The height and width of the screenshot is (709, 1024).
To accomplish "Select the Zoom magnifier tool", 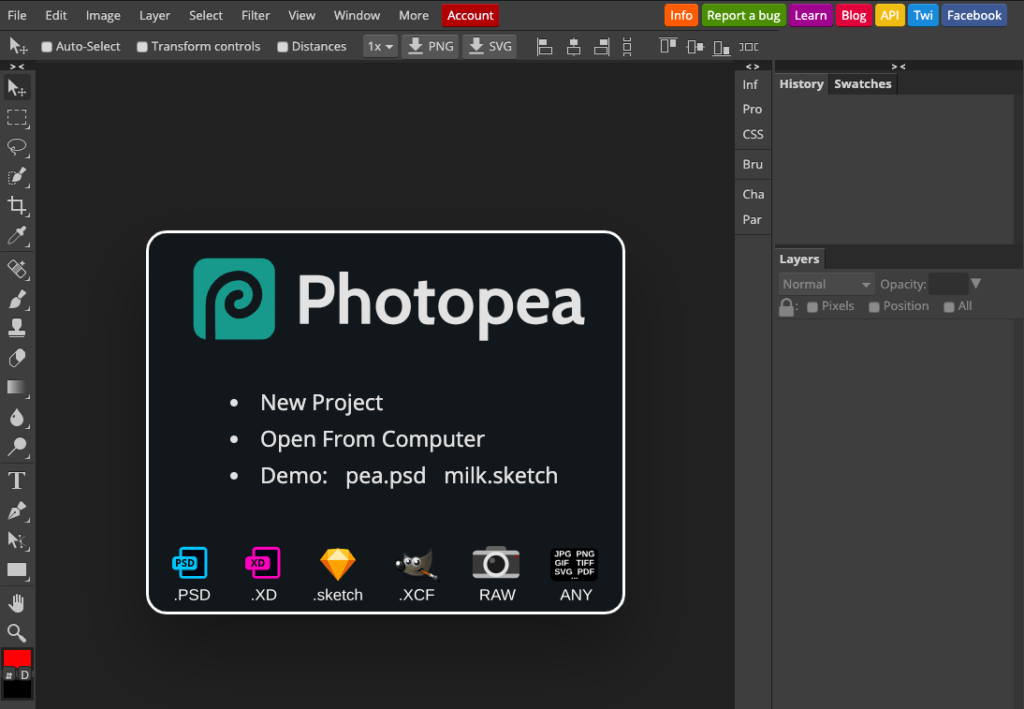I will [17, 633].
